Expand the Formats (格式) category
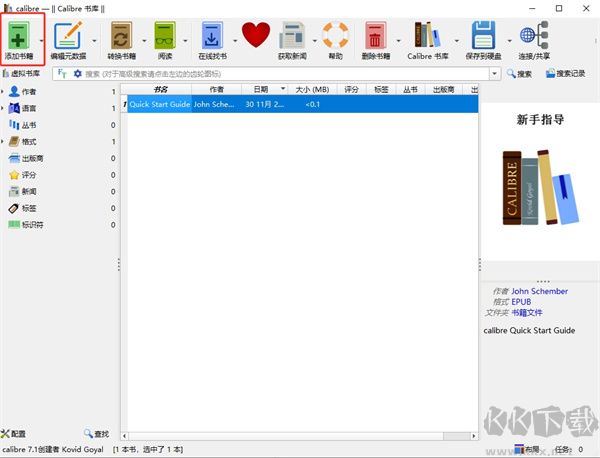 (3, 142)
